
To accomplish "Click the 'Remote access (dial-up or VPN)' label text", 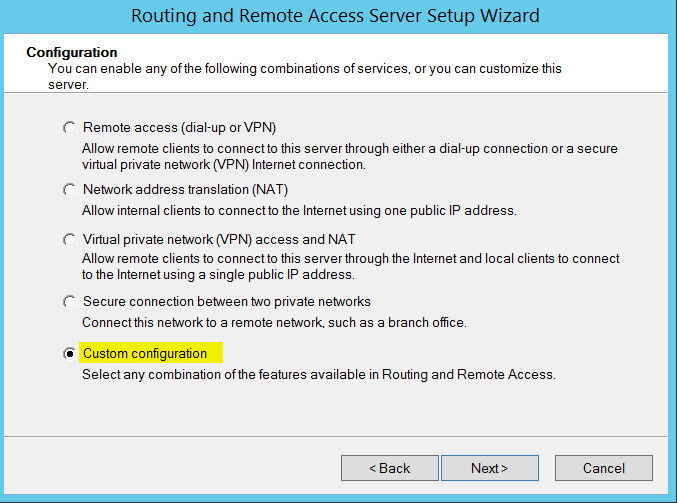I will 179,128.
